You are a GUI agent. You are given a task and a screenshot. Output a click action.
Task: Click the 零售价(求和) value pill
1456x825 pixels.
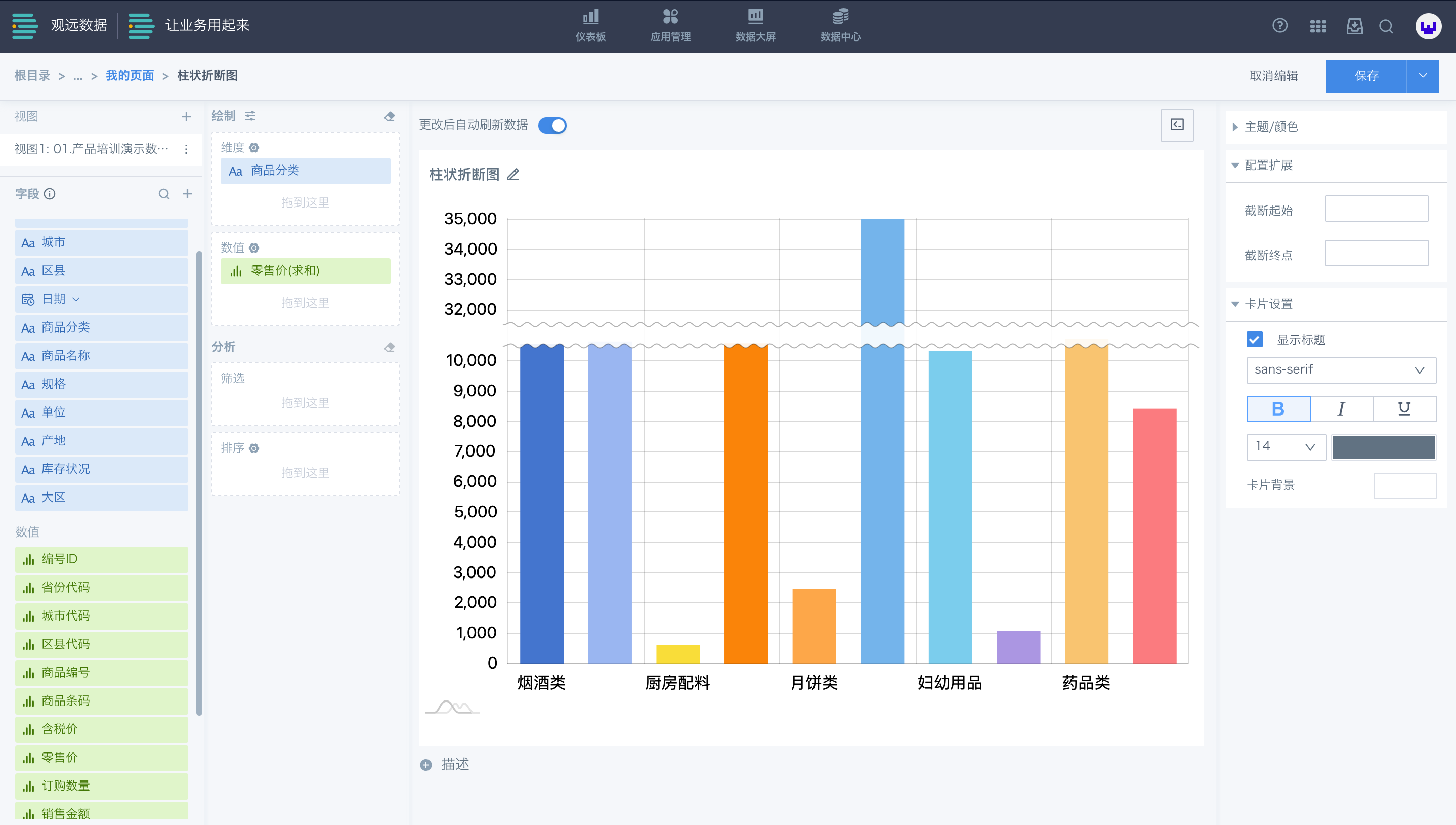pos(305,271)
